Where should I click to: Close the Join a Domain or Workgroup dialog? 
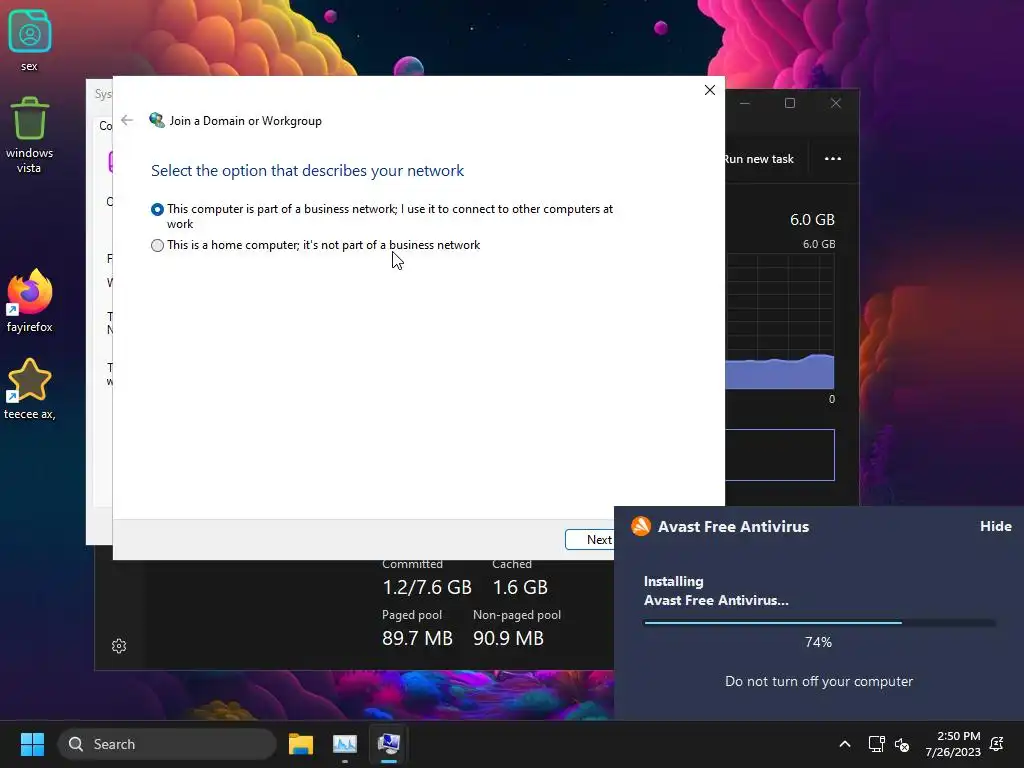710,90
